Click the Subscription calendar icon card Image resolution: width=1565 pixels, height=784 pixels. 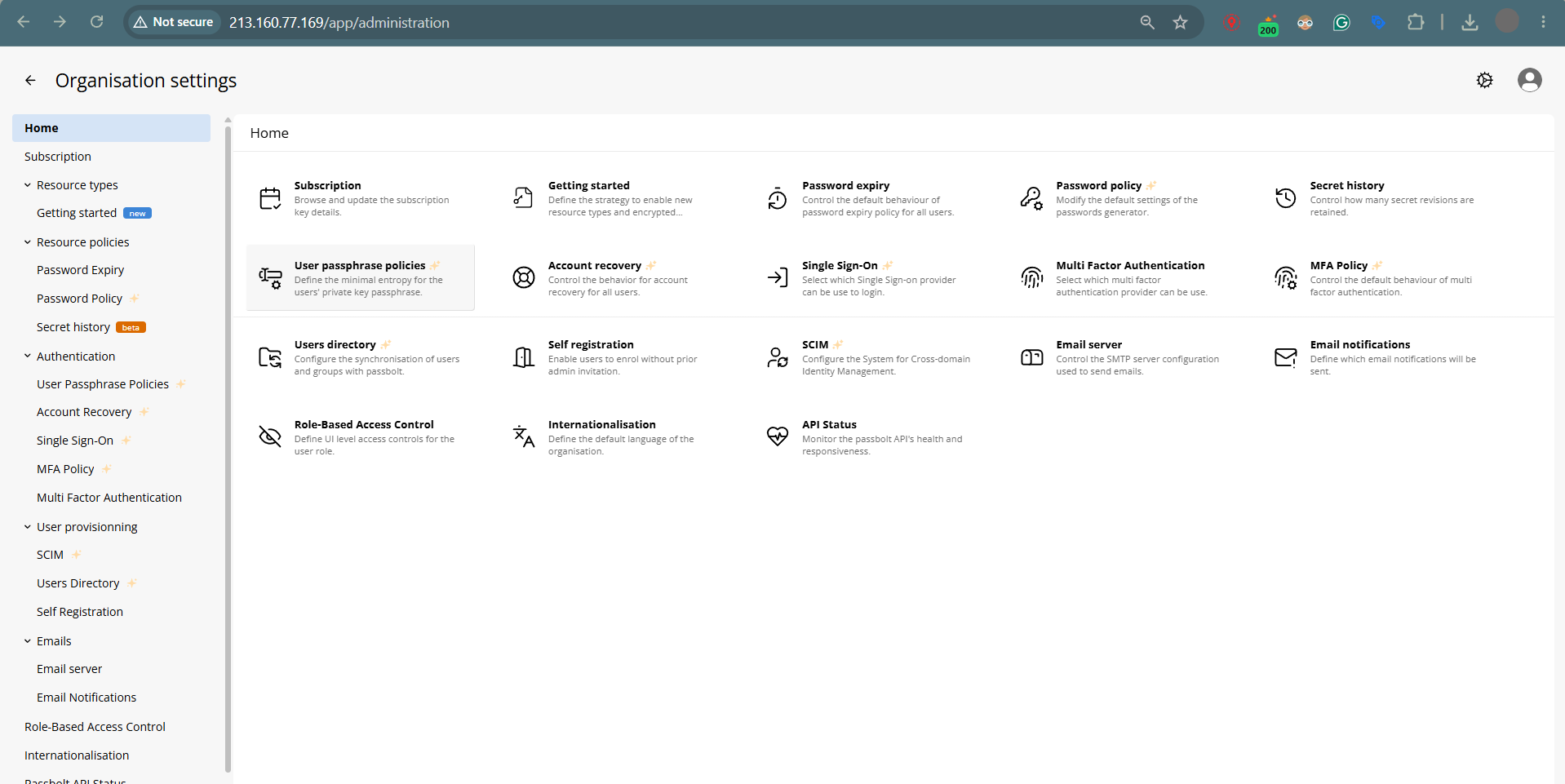(270, 198)
